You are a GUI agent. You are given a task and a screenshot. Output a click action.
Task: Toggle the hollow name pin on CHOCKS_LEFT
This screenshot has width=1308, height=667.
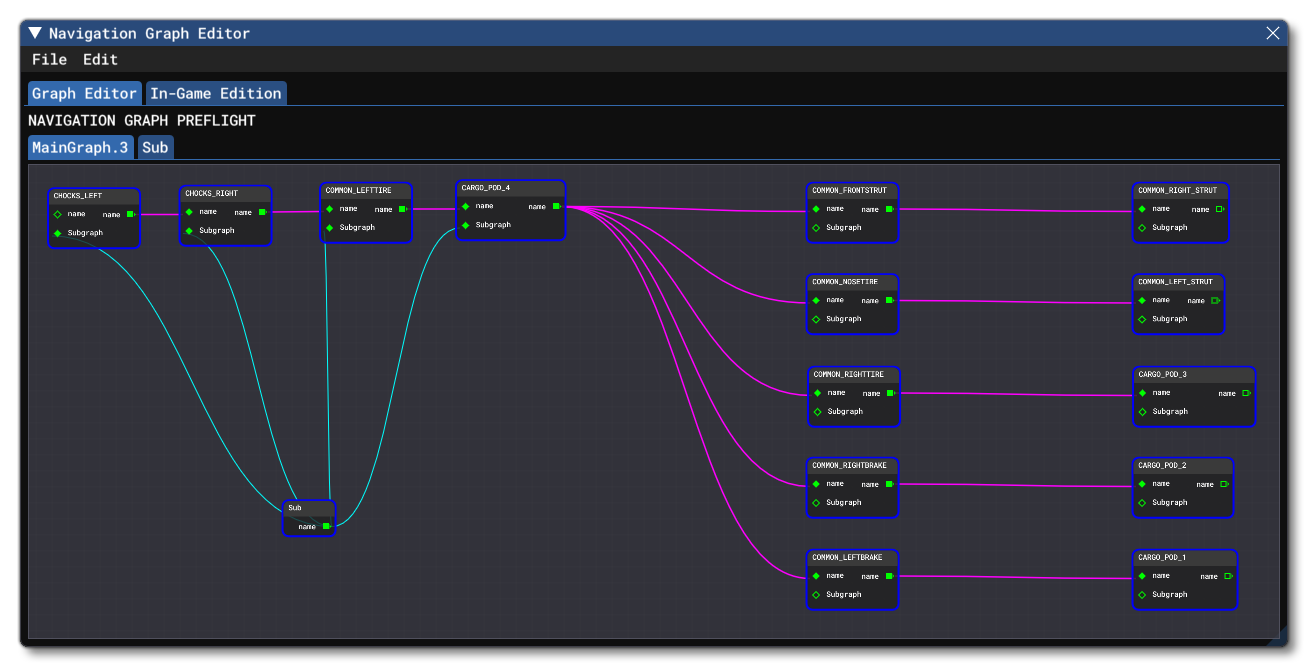(59, 214)
